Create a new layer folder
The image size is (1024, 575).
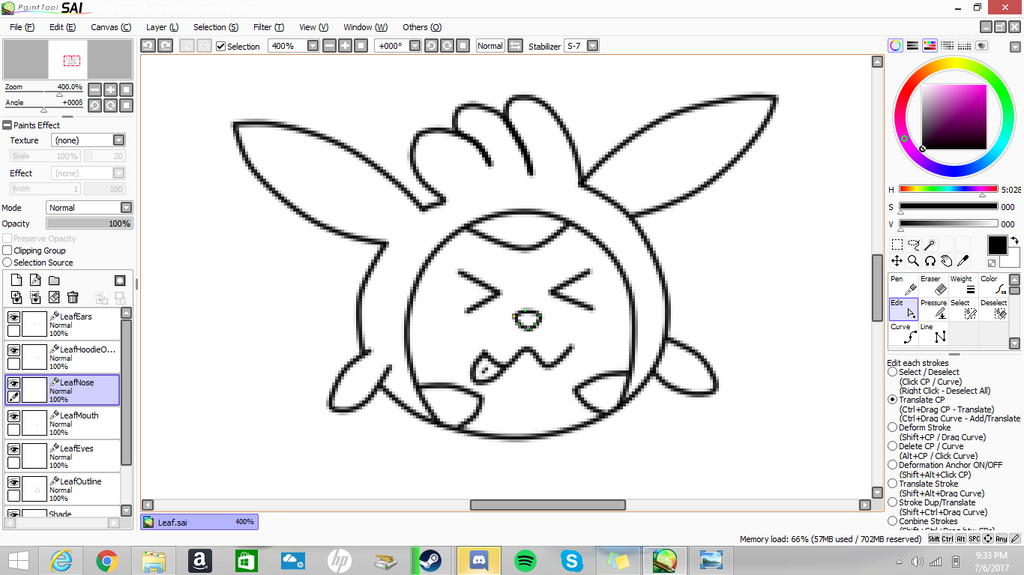tap(54, 280)
